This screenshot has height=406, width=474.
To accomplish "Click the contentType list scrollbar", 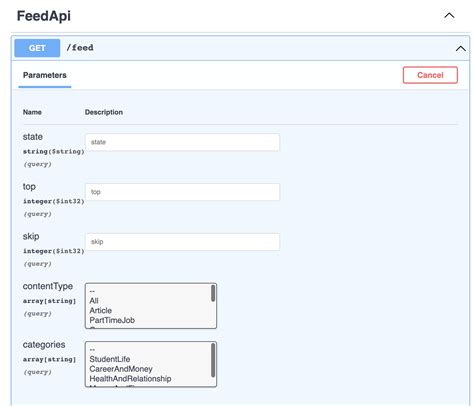I will (x=213, y=294).
